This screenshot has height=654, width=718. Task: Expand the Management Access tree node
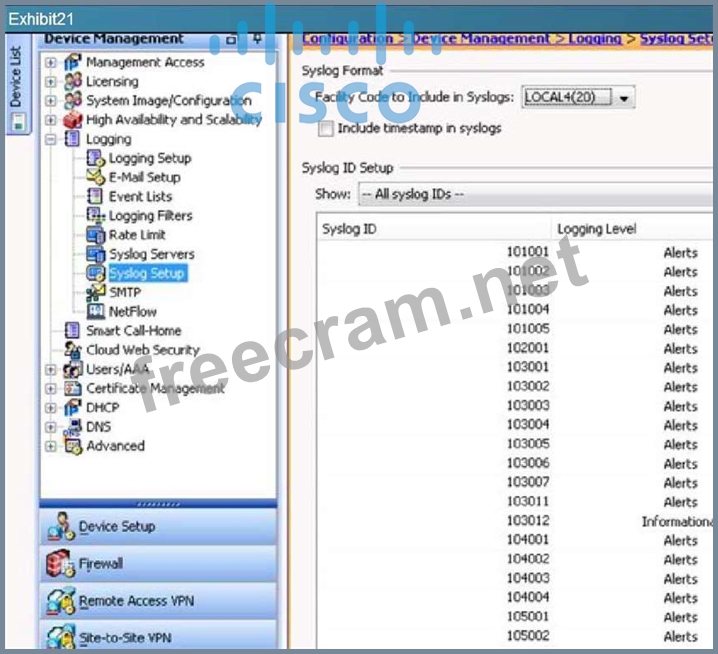point(51,62)
